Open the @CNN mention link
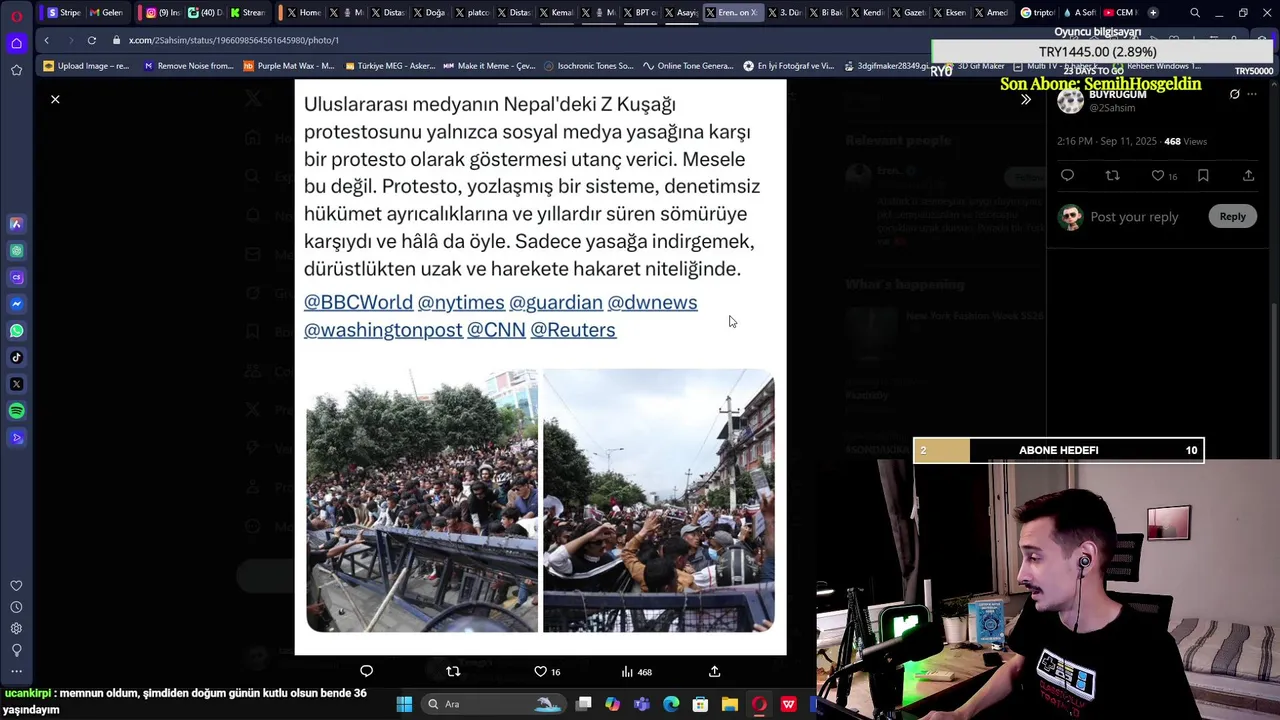This screenshot has height=720, width=1280. tap(496, 329)
